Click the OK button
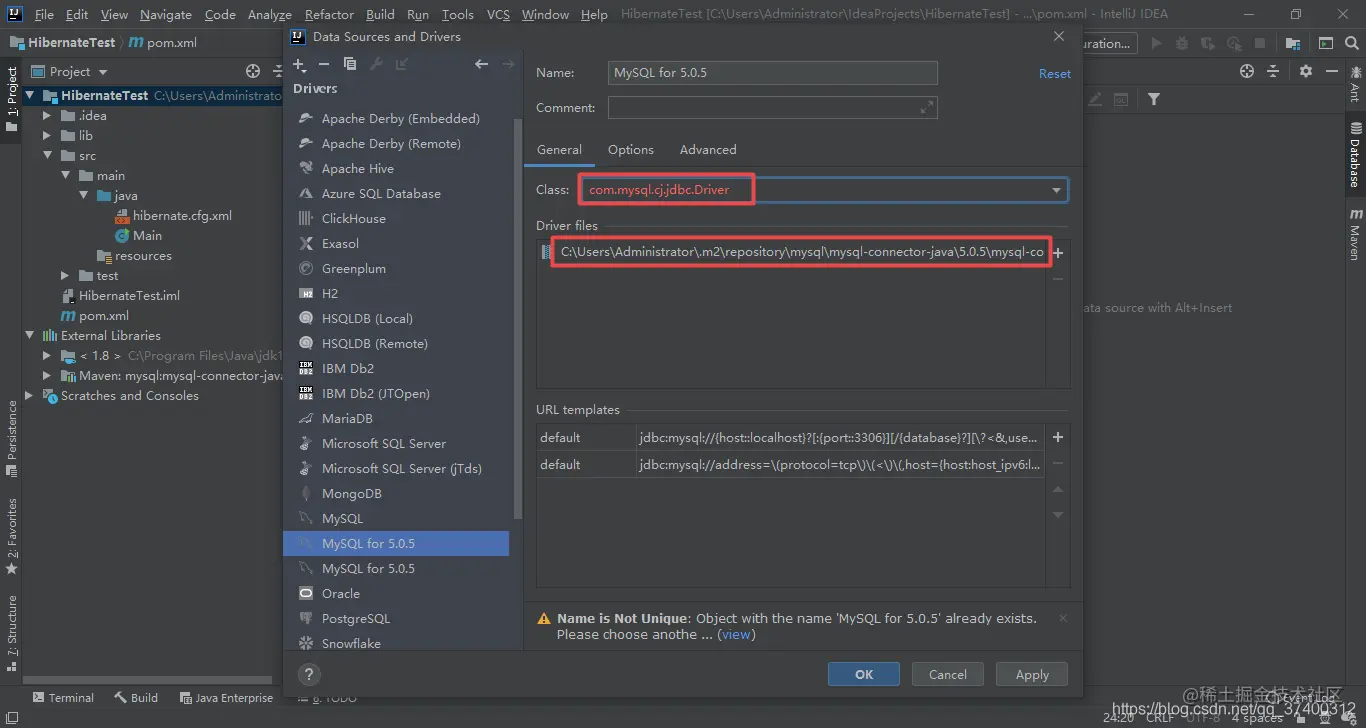1366x728 pixels. click(x=864, y=674)
